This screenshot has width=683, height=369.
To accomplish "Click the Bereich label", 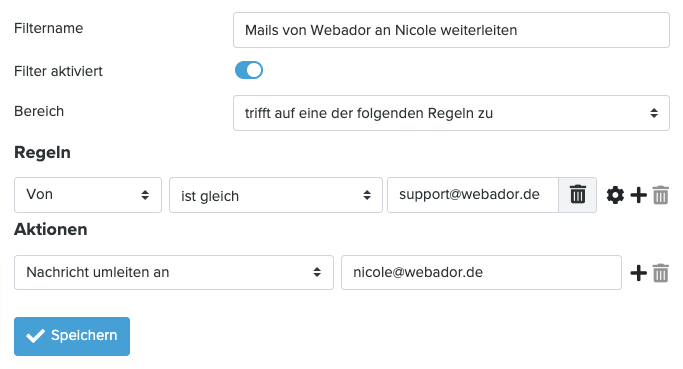I will point(39,111).
